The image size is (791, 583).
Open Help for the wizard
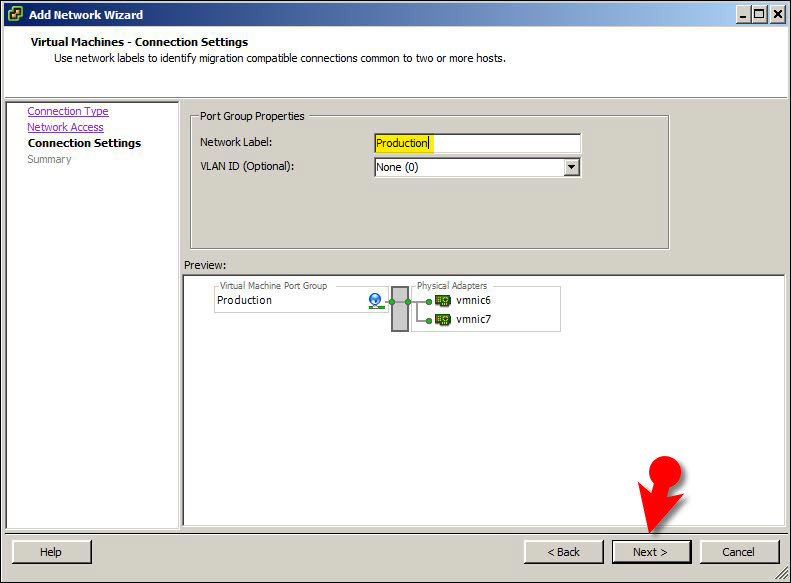(x=51, y=552)
